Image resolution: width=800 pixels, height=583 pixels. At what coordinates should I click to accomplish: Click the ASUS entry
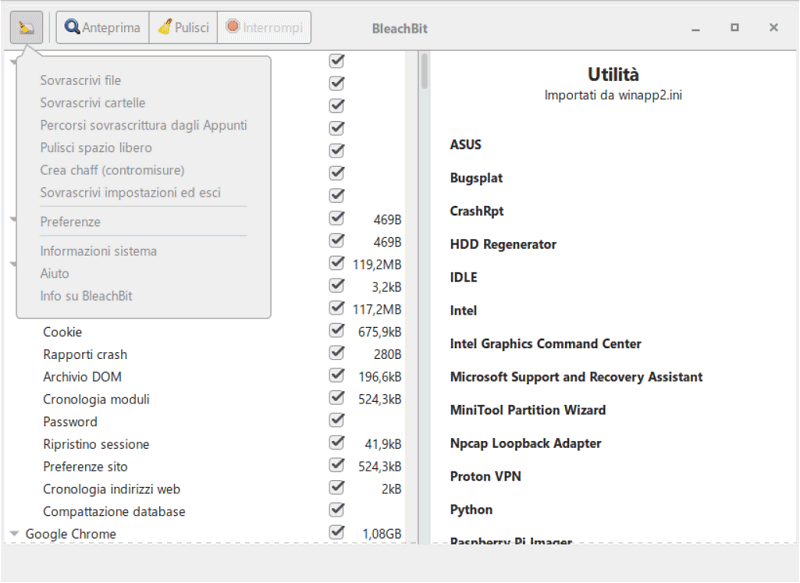465,145
